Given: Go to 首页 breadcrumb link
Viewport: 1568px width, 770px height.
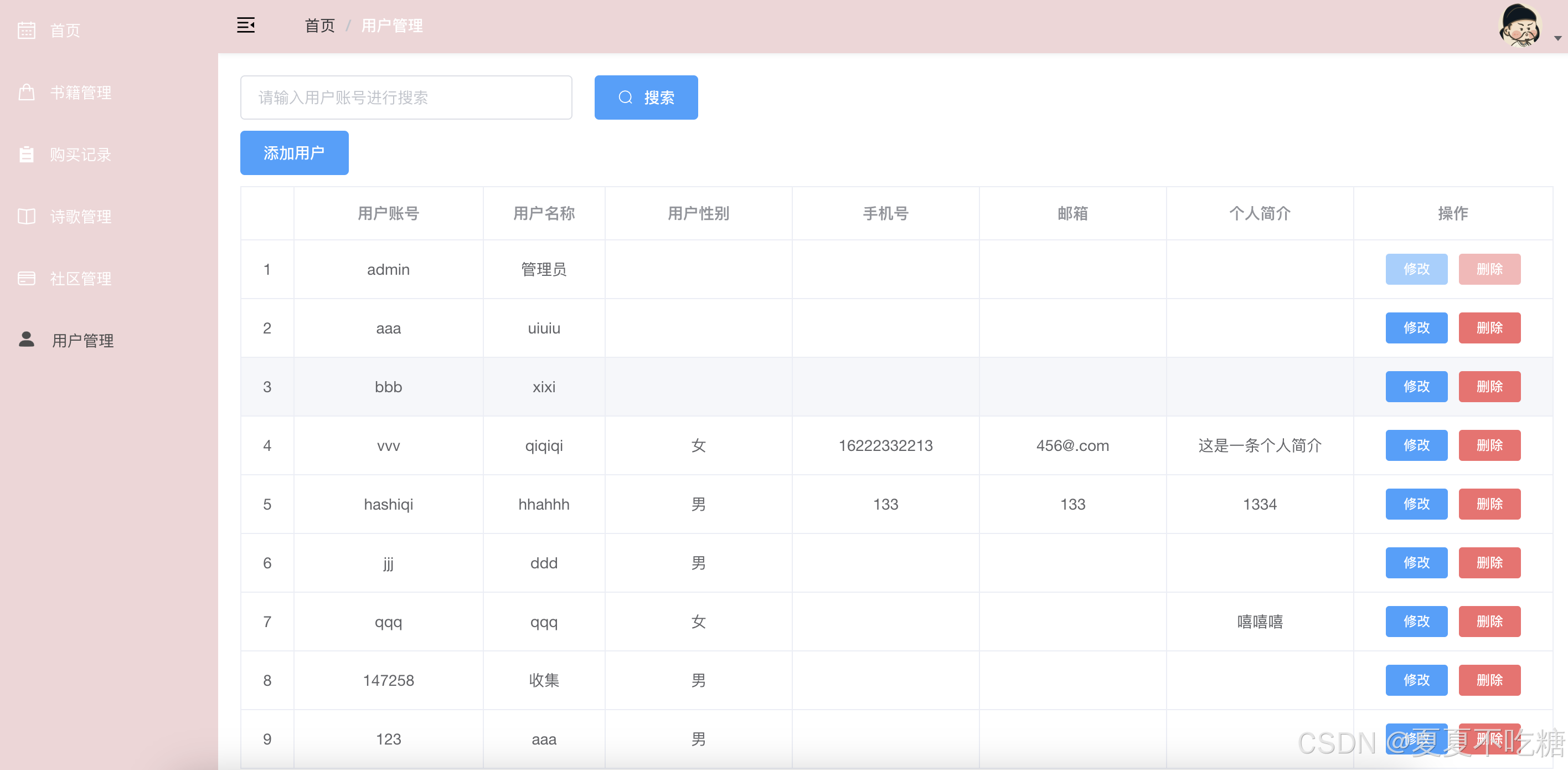Looking at the screenshot, I should point(319,25).
